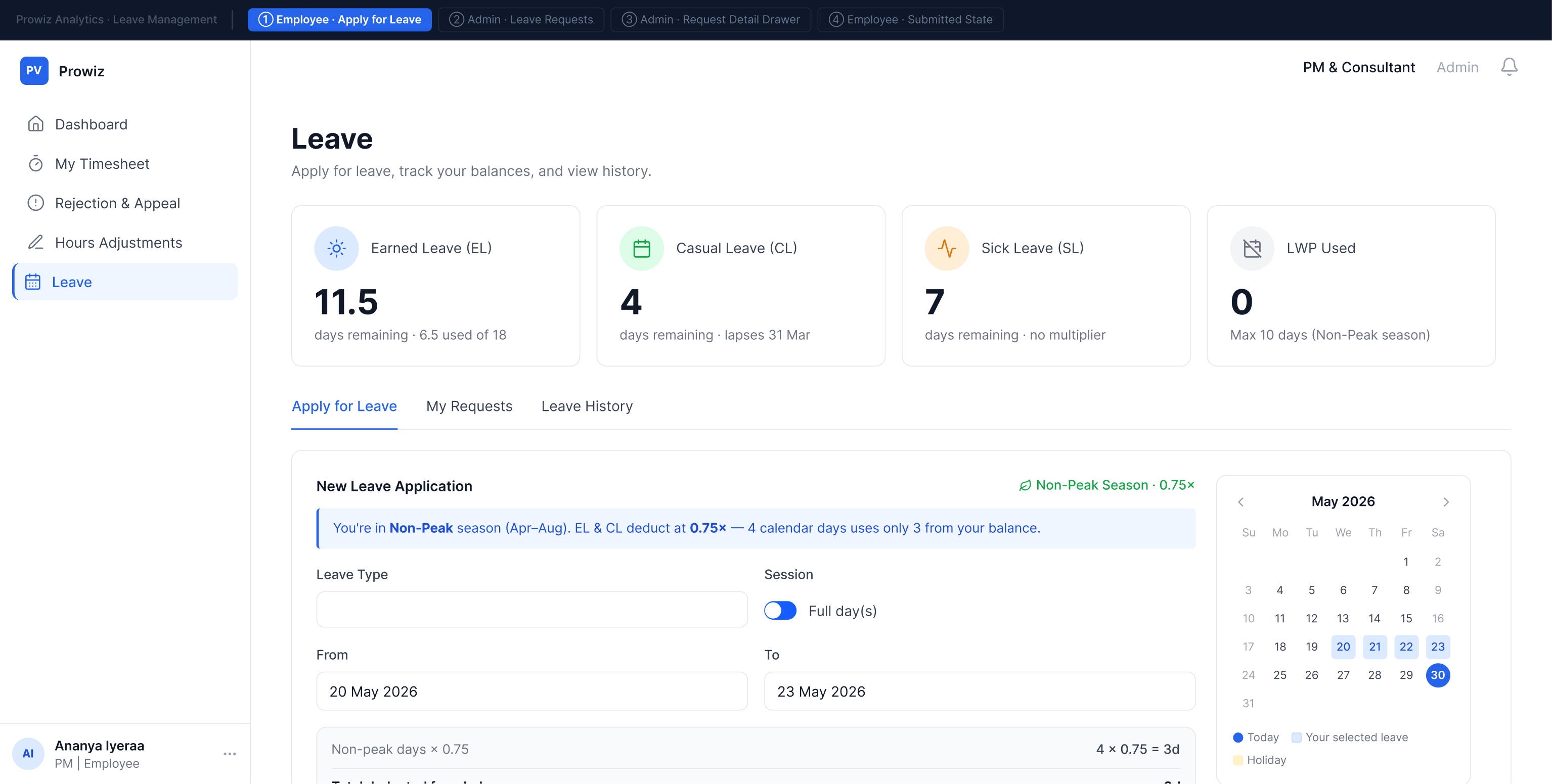The image size is (1552, 784).
Task: Select May 1 in calendar
Action: click(x=1406, y=562)
